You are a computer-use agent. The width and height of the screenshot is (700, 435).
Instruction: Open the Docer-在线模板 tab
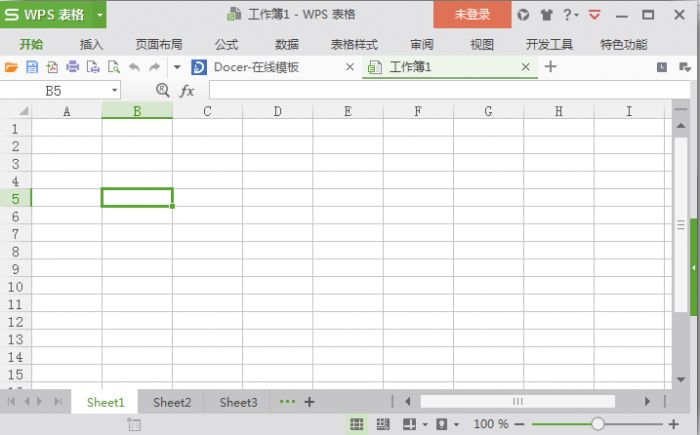[256, 67]
